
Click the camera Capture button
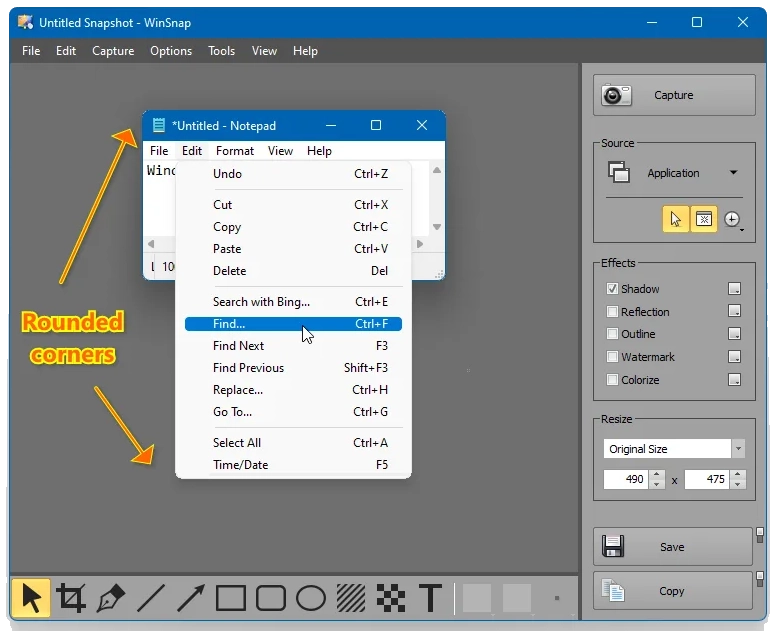(674, 95)
